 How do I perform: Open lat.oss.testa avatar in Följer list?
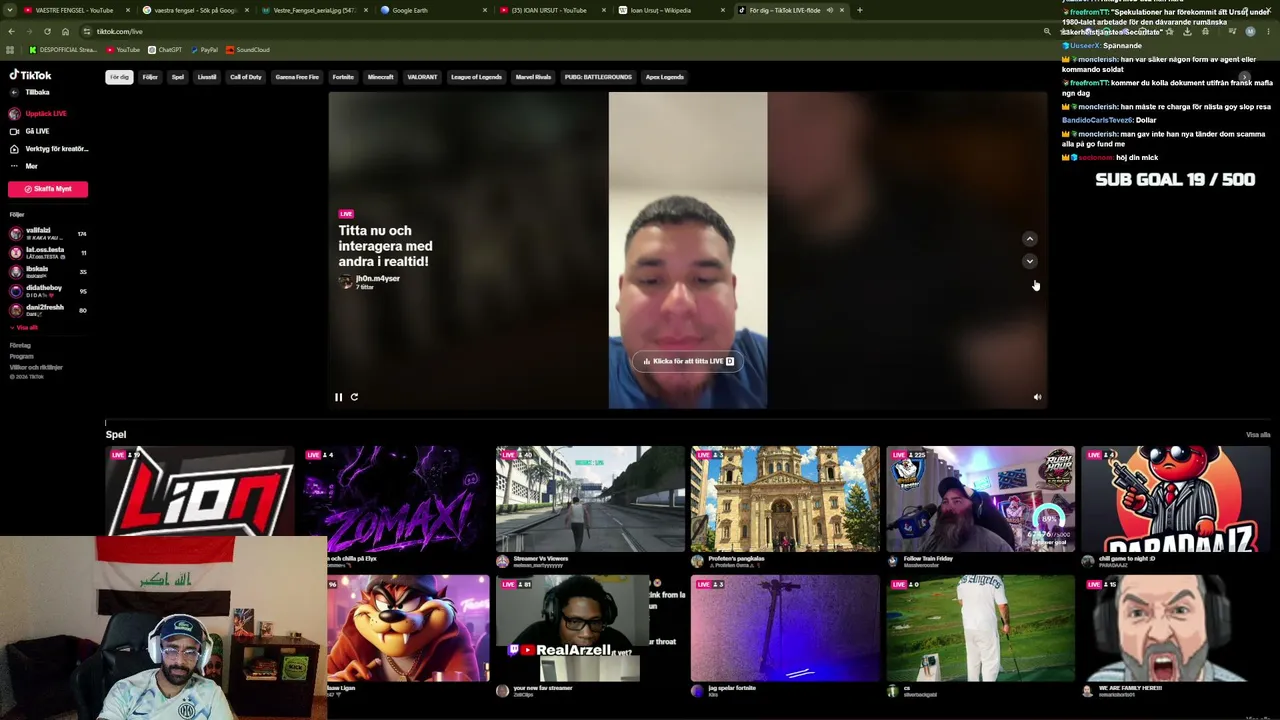click(15, 252)
